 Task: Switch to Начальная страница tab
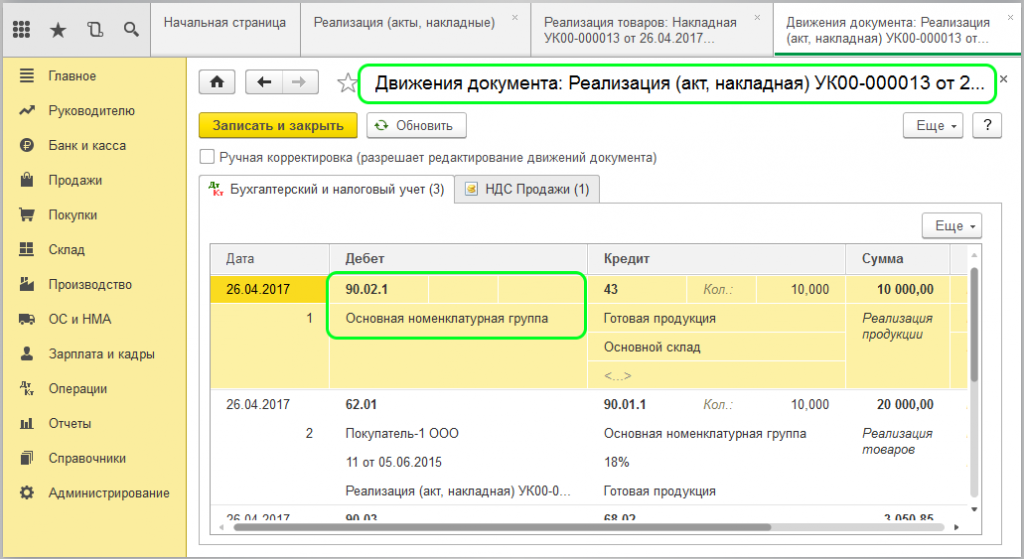point(225,30)
